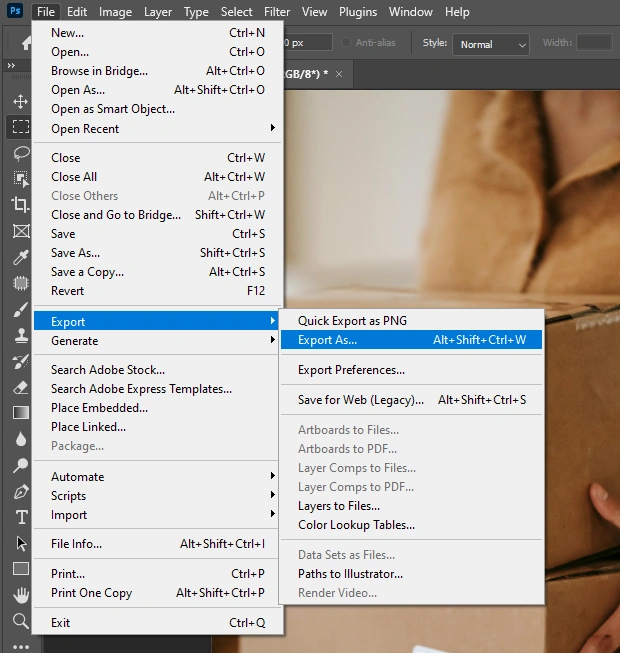Select the Eyedropper tool
620x653 pixels.
(x=20, y=257)
